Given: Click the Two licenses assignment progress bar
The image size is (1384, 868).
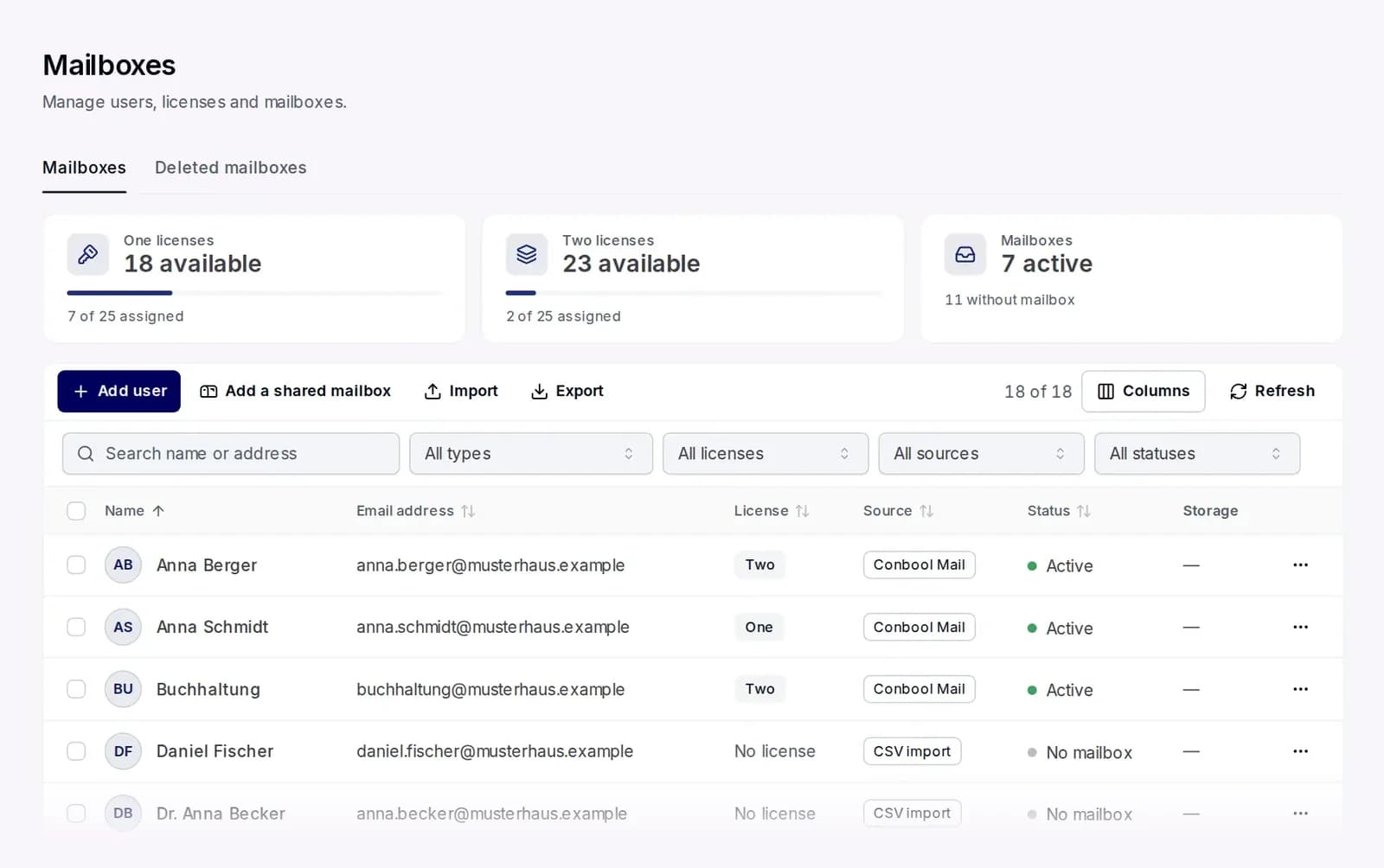Looking at the screenshot, I should 693,293.
